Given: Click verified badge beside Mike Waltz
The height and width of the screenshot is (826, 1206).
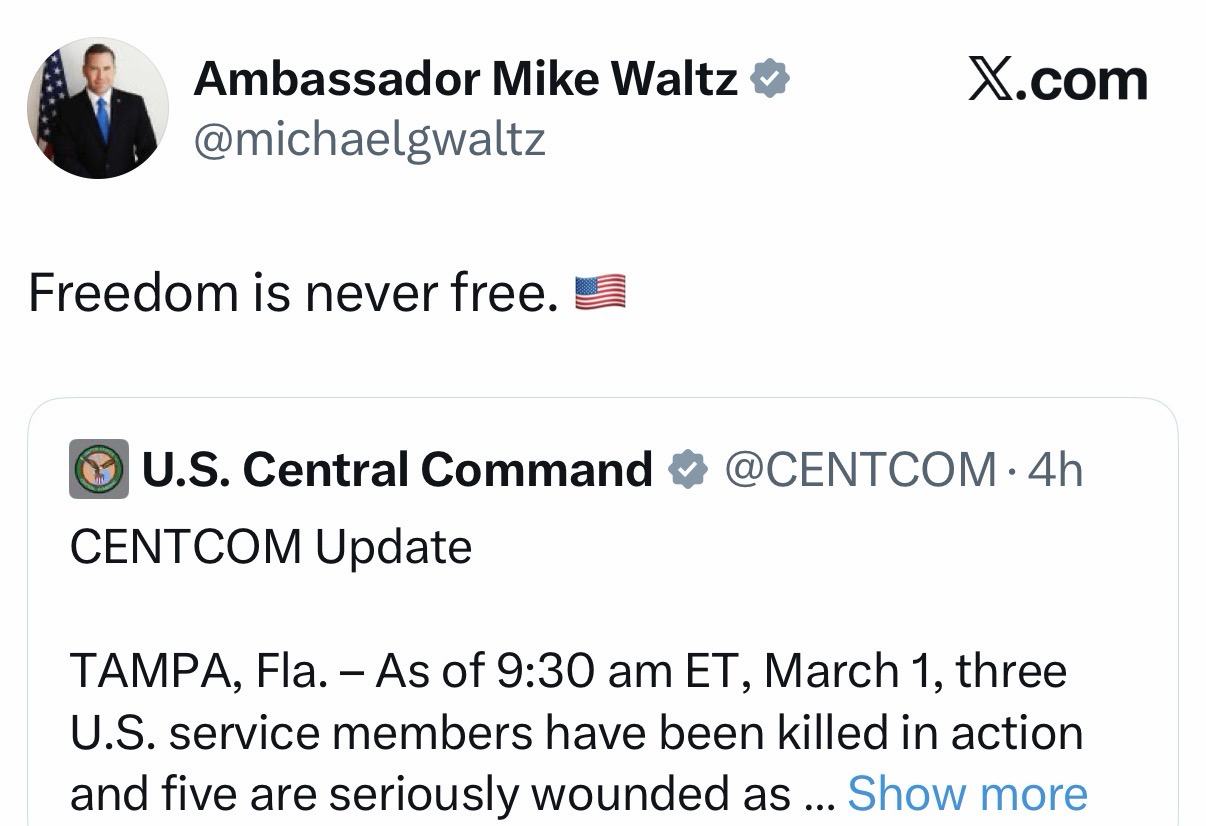Looking at the screenshot, I should [x=770, y=79].
